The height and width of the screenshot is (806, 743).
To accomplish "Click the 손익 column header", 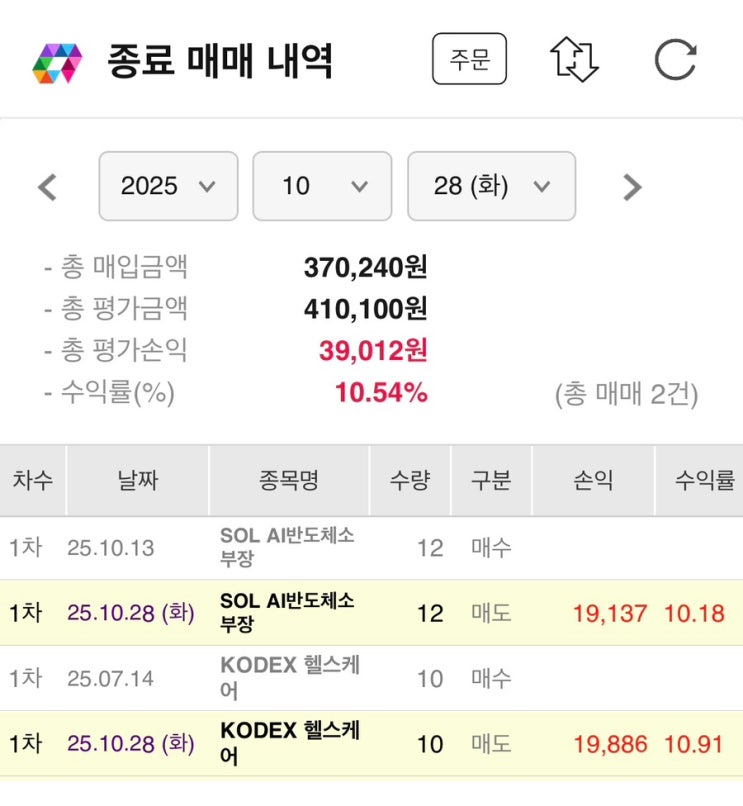I will click(x=592, y=480).
